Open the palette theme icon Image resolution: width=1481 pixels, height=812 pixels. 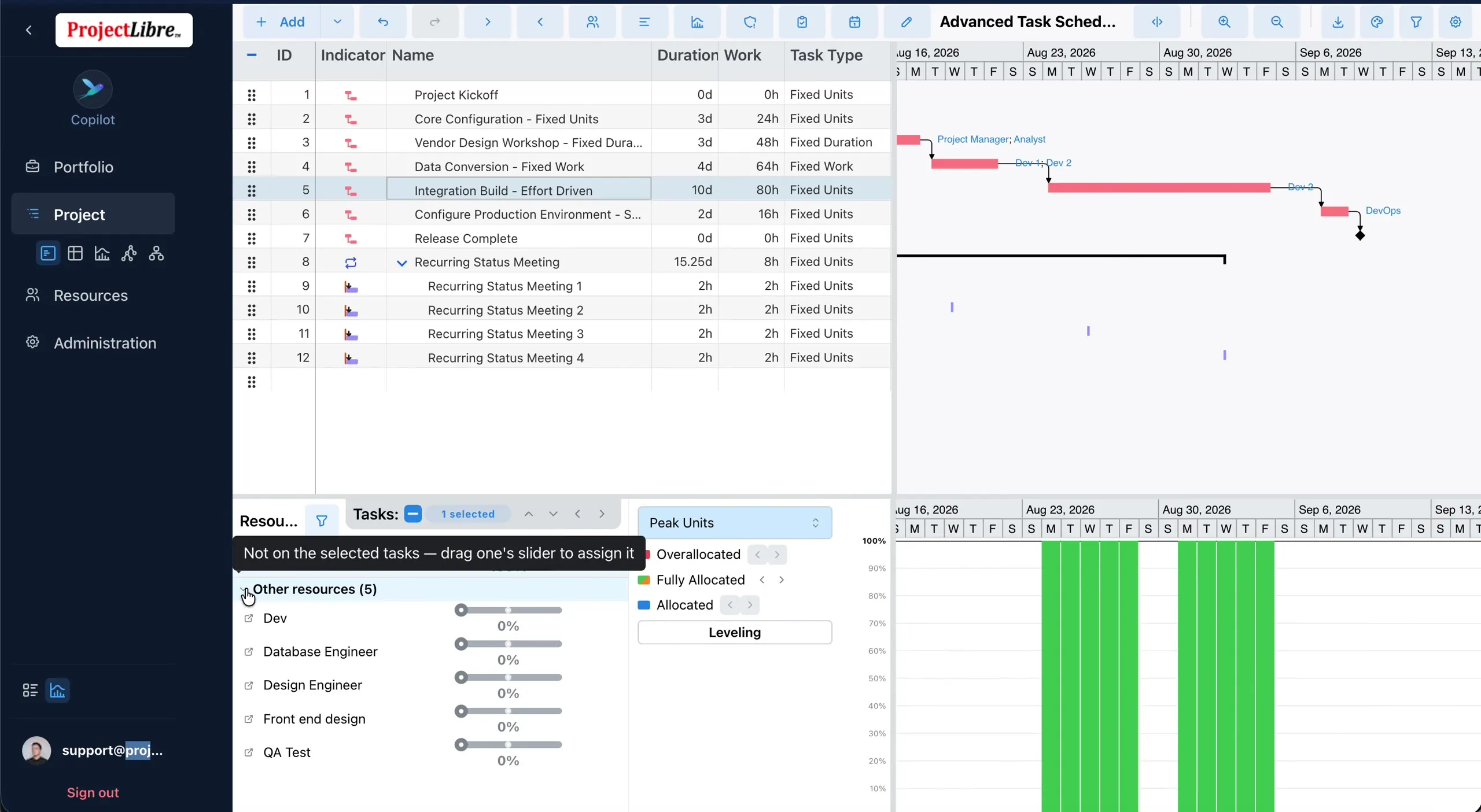pos(1377,22)
